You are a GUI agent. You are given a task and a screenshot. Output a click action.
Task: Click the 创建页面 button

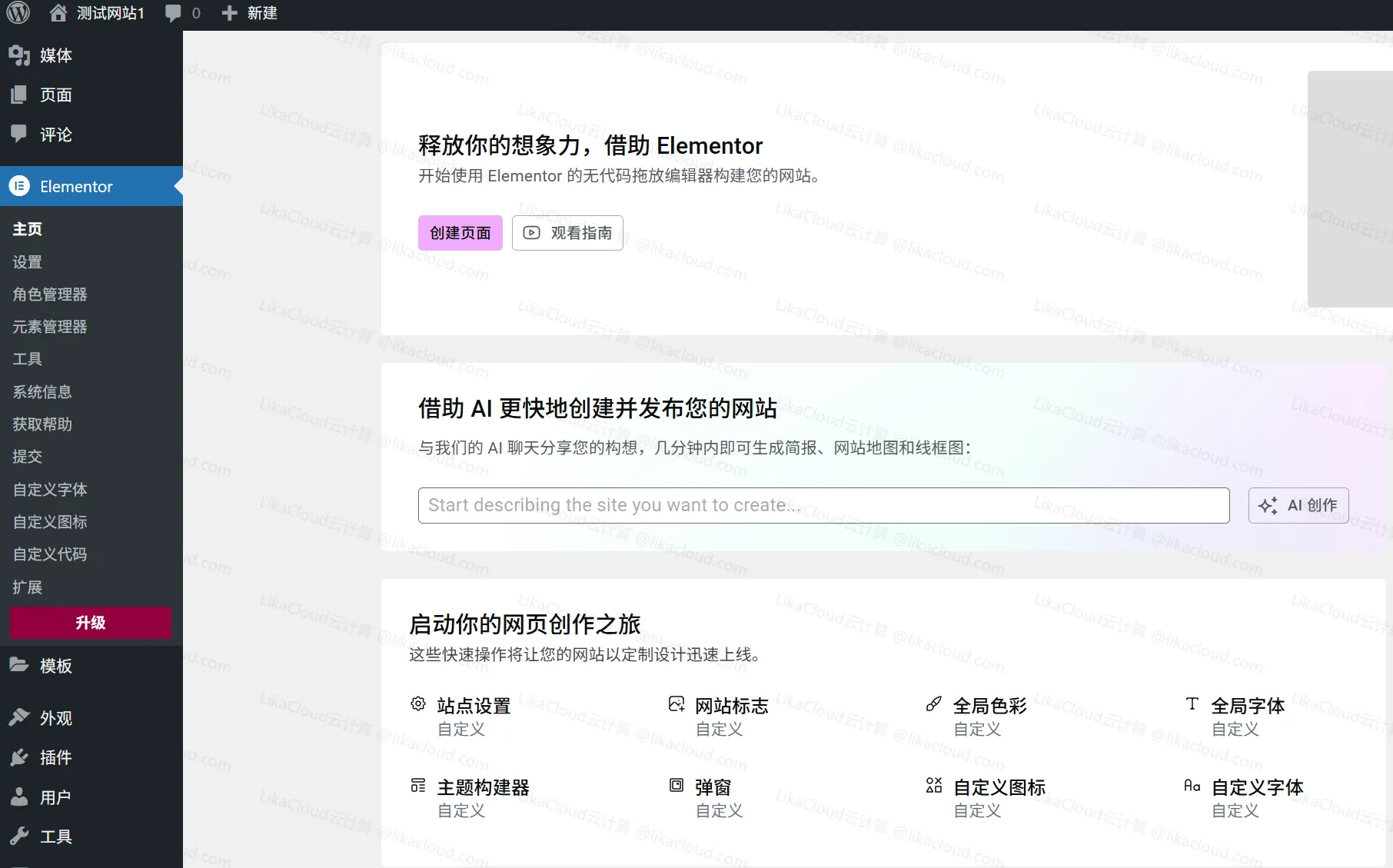coord(460,232)
